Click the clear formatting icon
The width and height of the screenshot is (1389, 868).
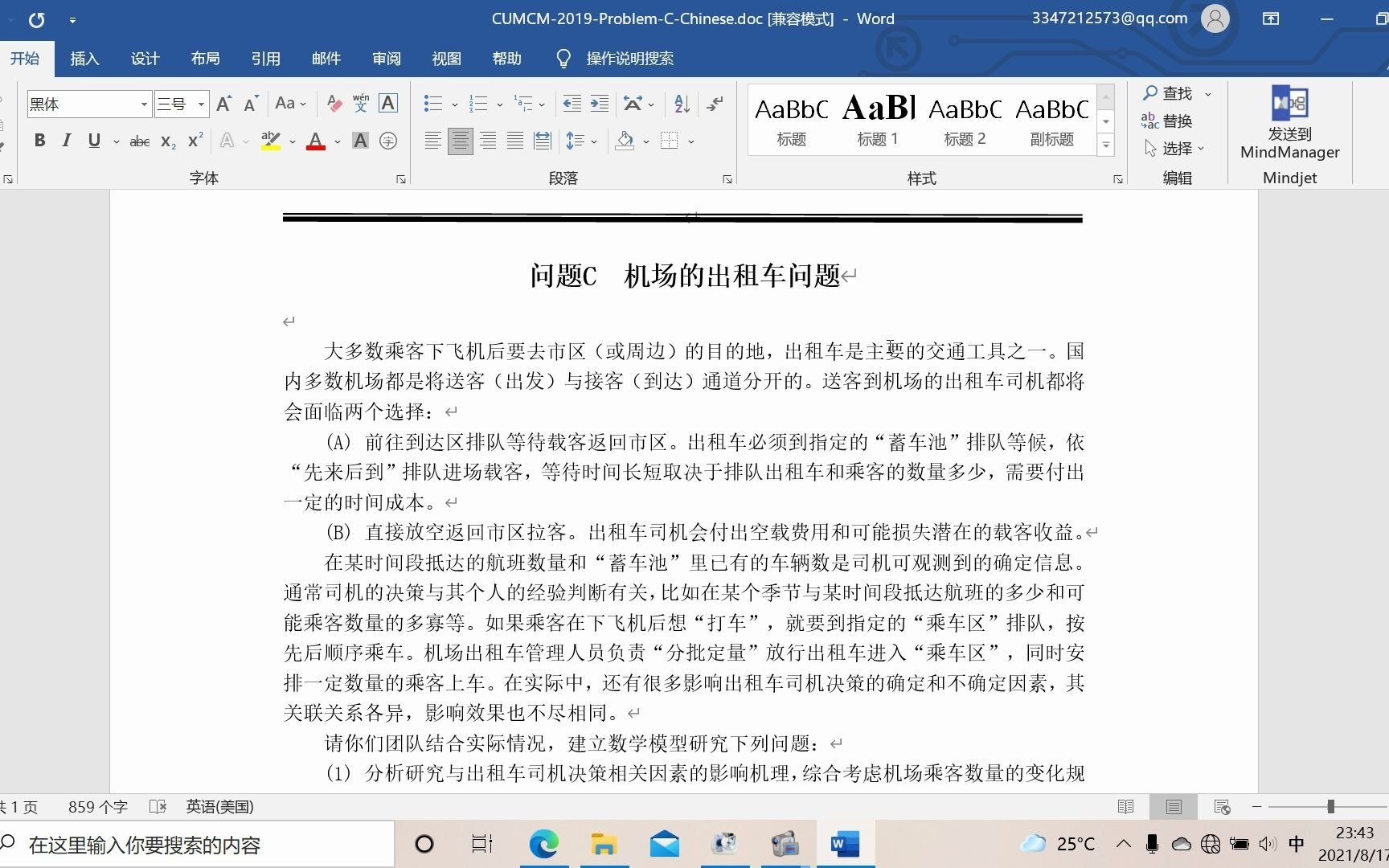pos(334,104)
